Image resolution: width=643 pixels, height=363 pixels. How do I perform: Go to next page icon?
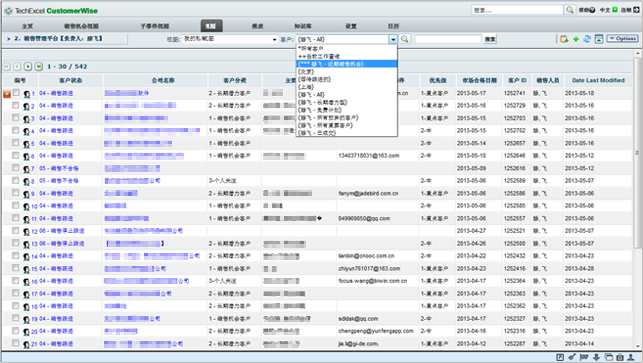(x=28, y=66)
